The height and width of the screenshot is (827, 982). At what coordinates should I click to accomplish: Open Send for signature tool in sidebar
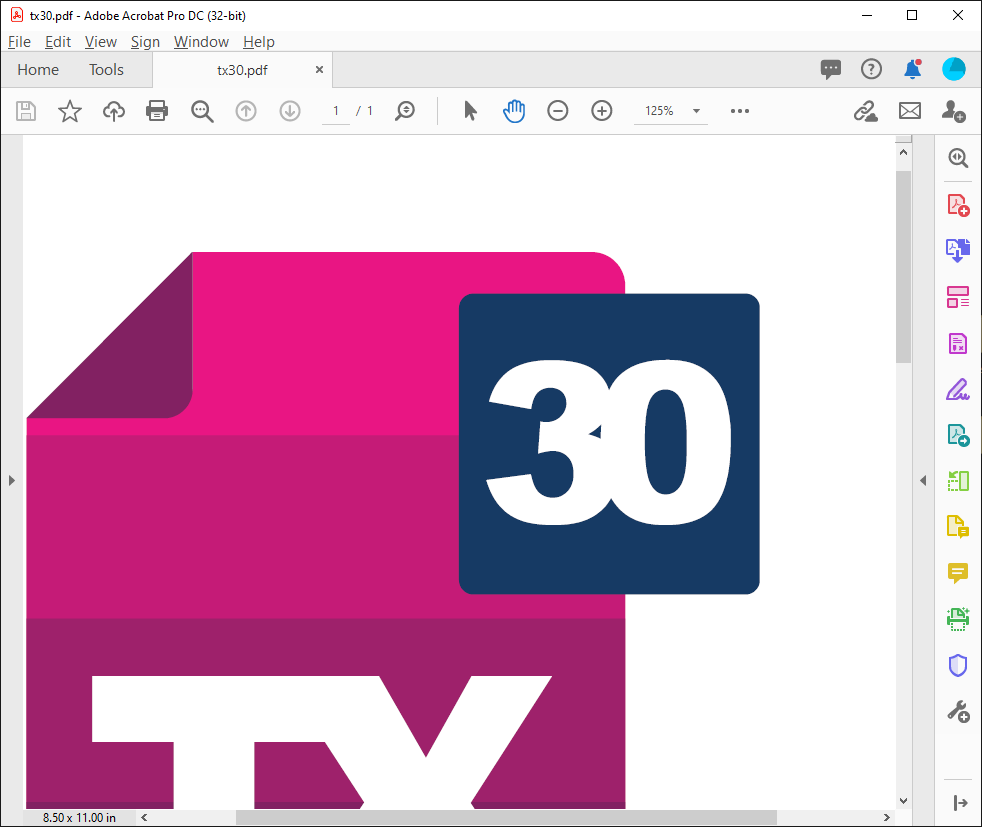958,435
